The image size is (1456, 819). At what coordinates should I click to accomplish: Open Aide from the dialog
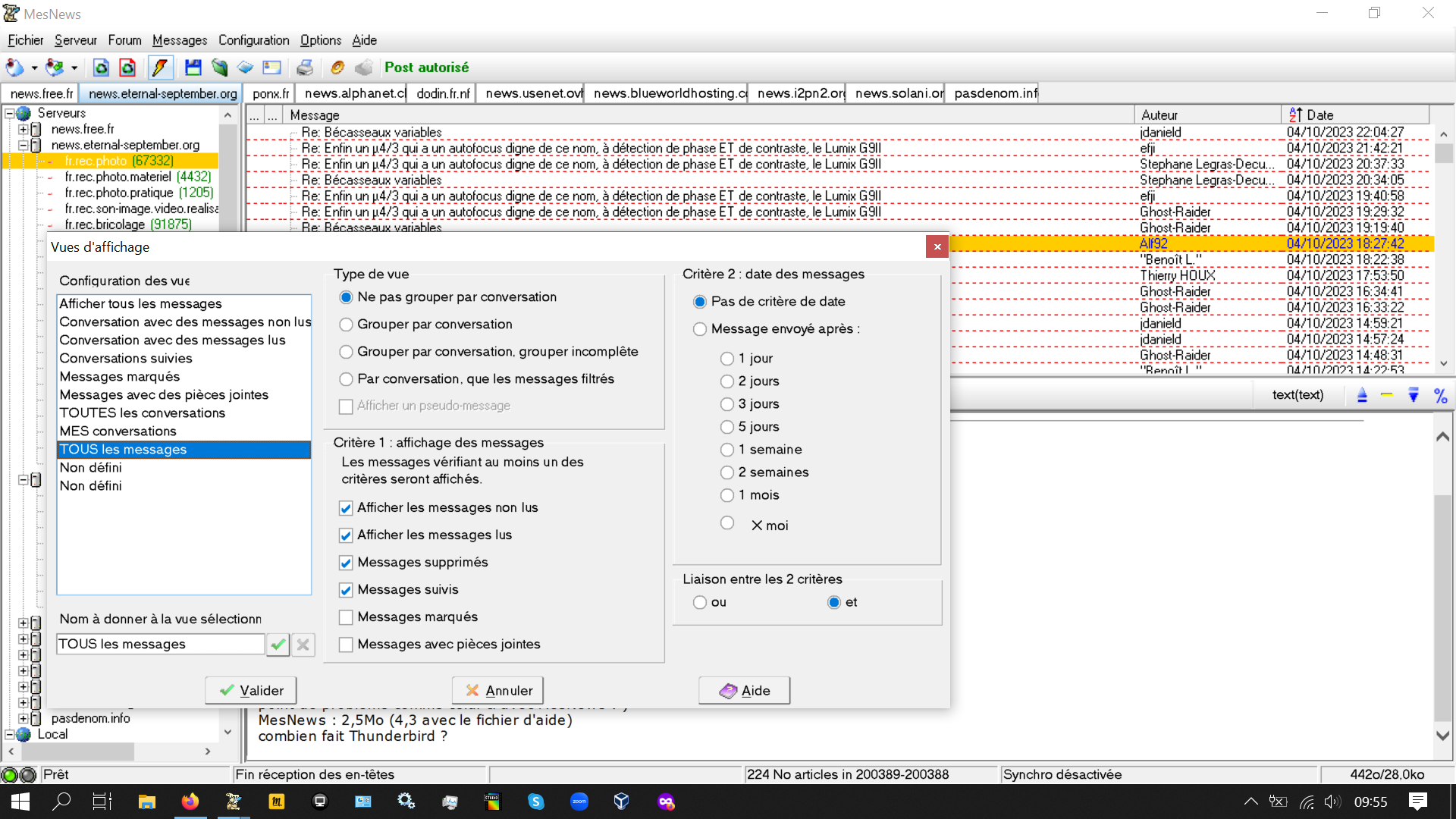click(744, 691)
